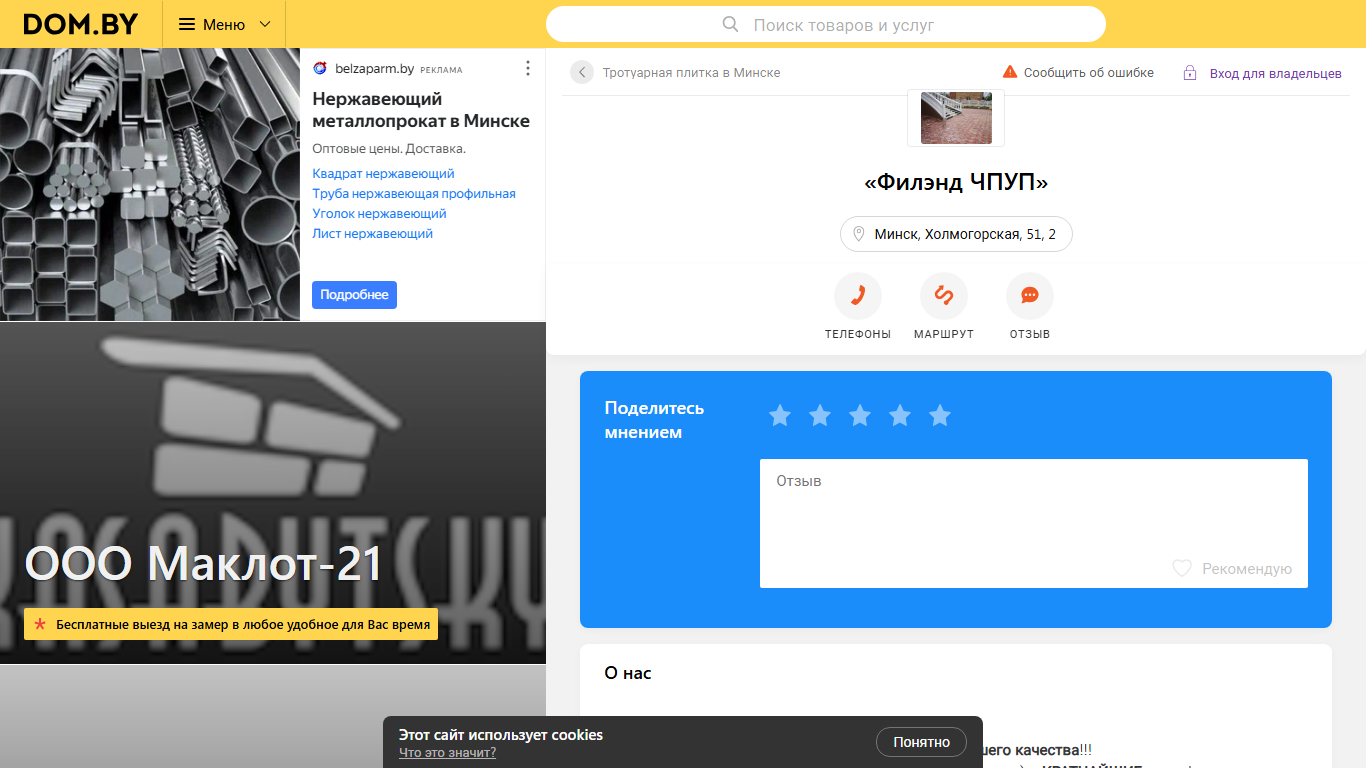Click the stainless steel pipes ad image
The height and width of the screenshot is (768, 1366).
pos(150,184)
